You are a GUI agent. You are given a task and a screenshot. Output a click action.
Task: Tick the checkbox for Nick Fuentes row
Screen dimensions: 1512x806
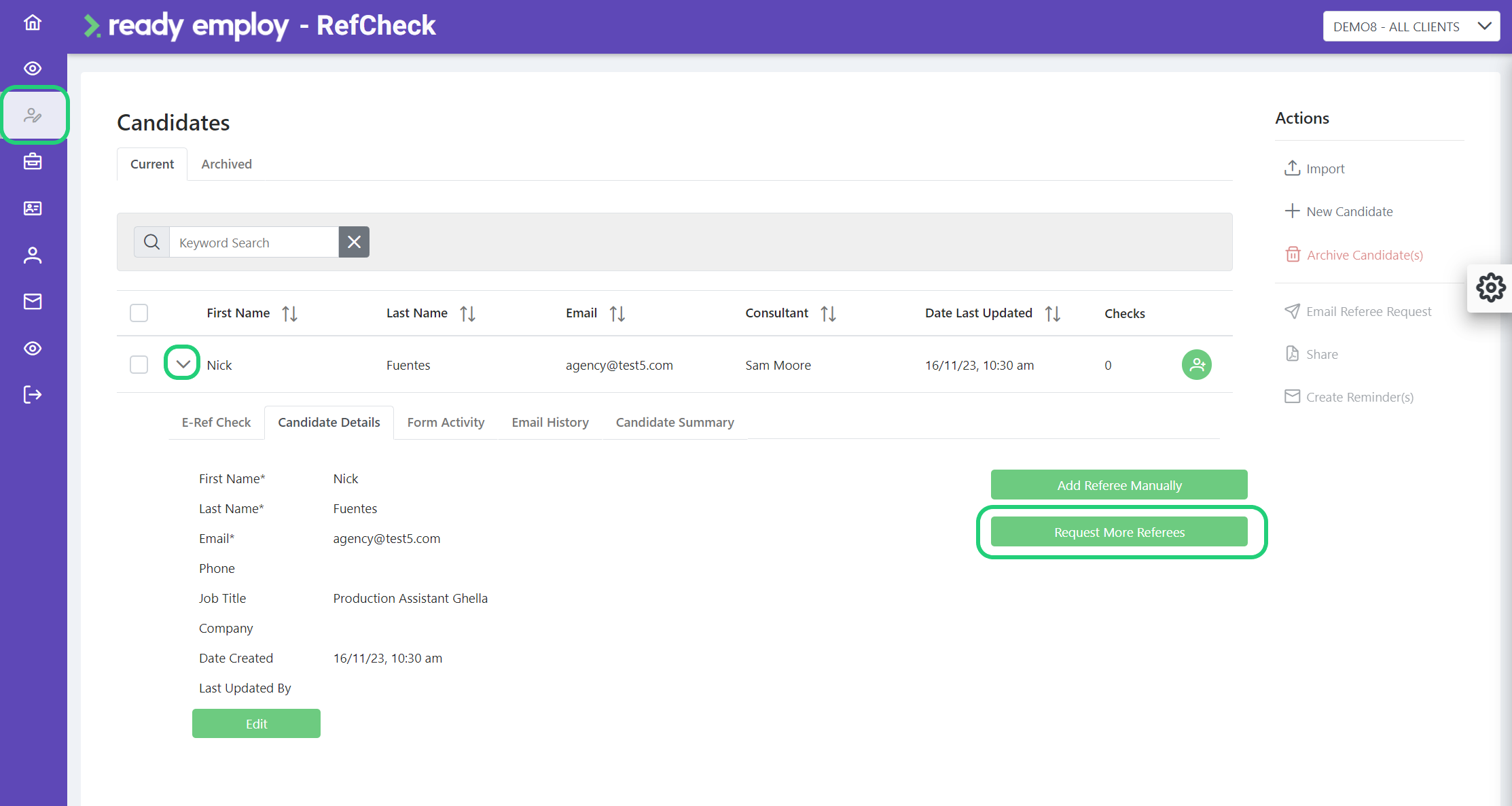(x=139, y=365)
